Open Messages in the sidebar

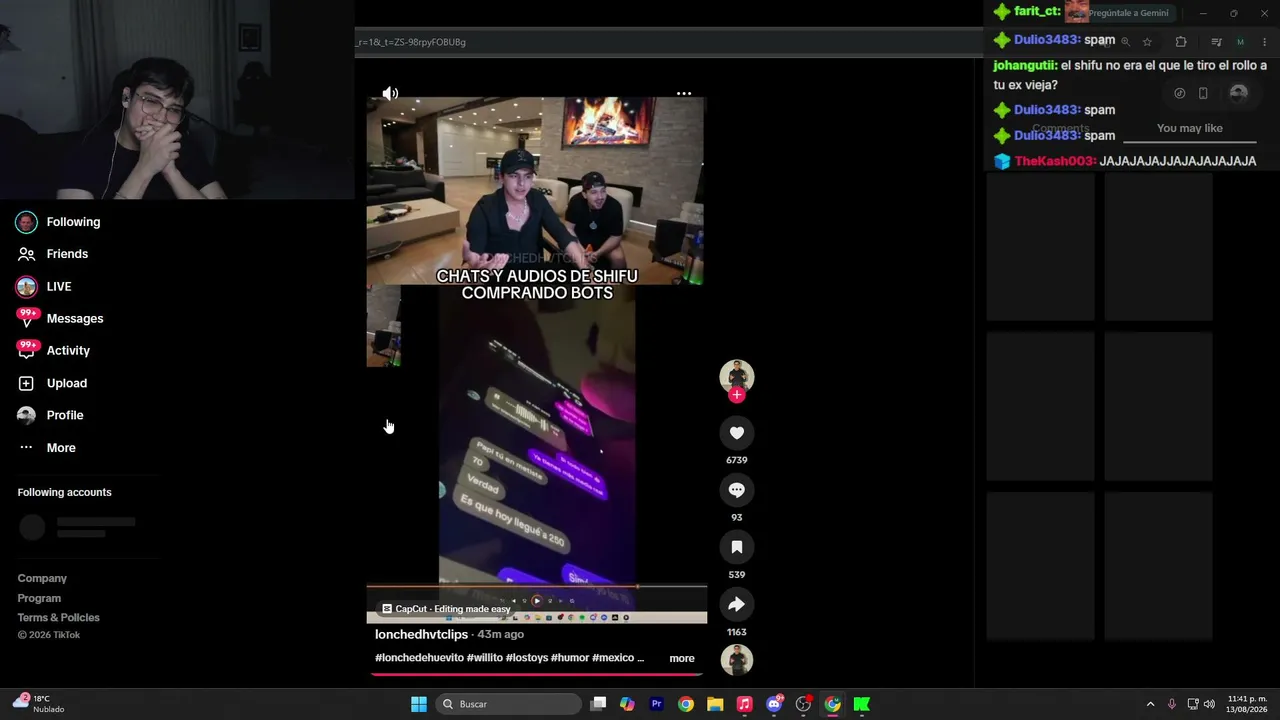(x=75, y=319)
